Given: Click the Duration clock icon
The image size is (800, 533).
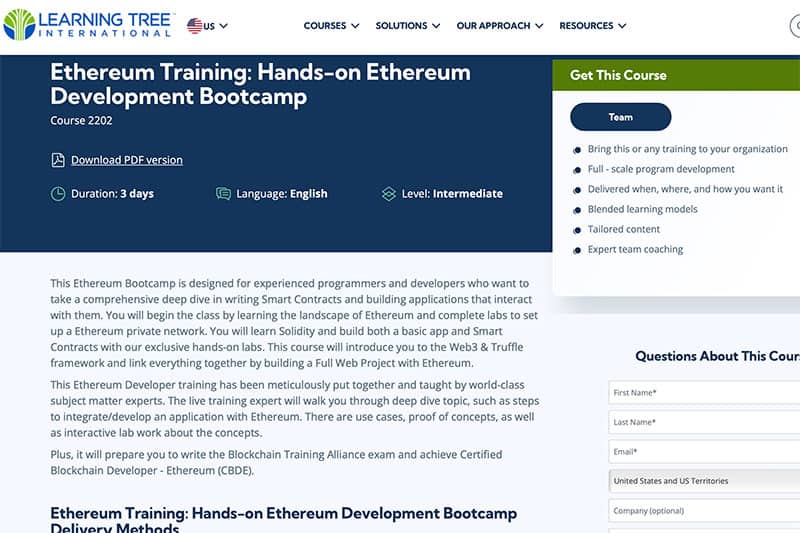Looking at the screenshot, I should (58, 194).
